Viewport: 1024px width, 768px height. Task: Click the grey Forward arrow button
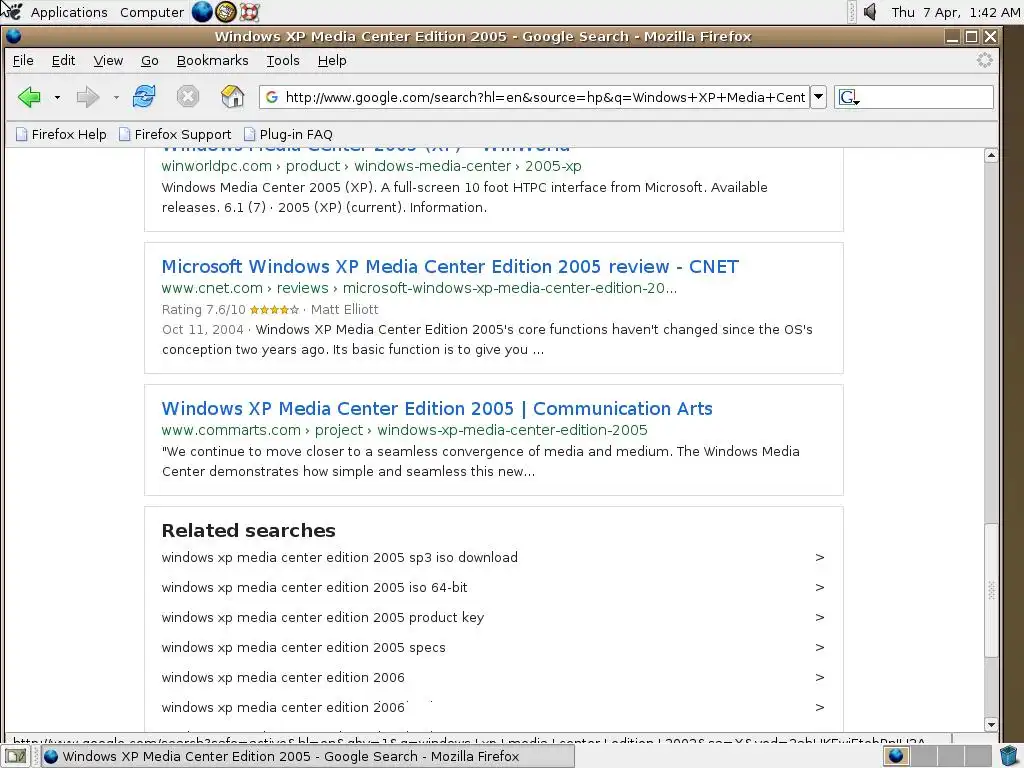tap(88, 97)
